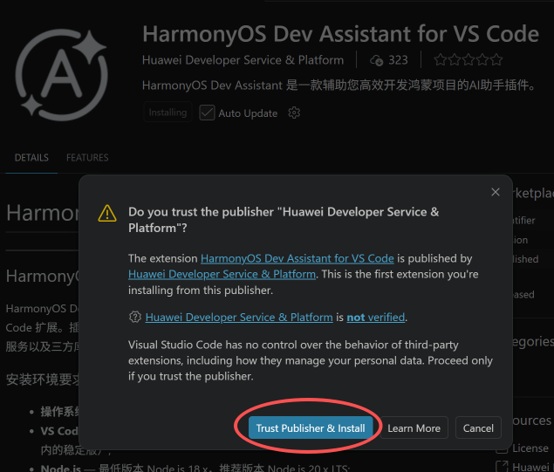
Task: Click the unverified publisher badge icon
Action: pos(135,317)
